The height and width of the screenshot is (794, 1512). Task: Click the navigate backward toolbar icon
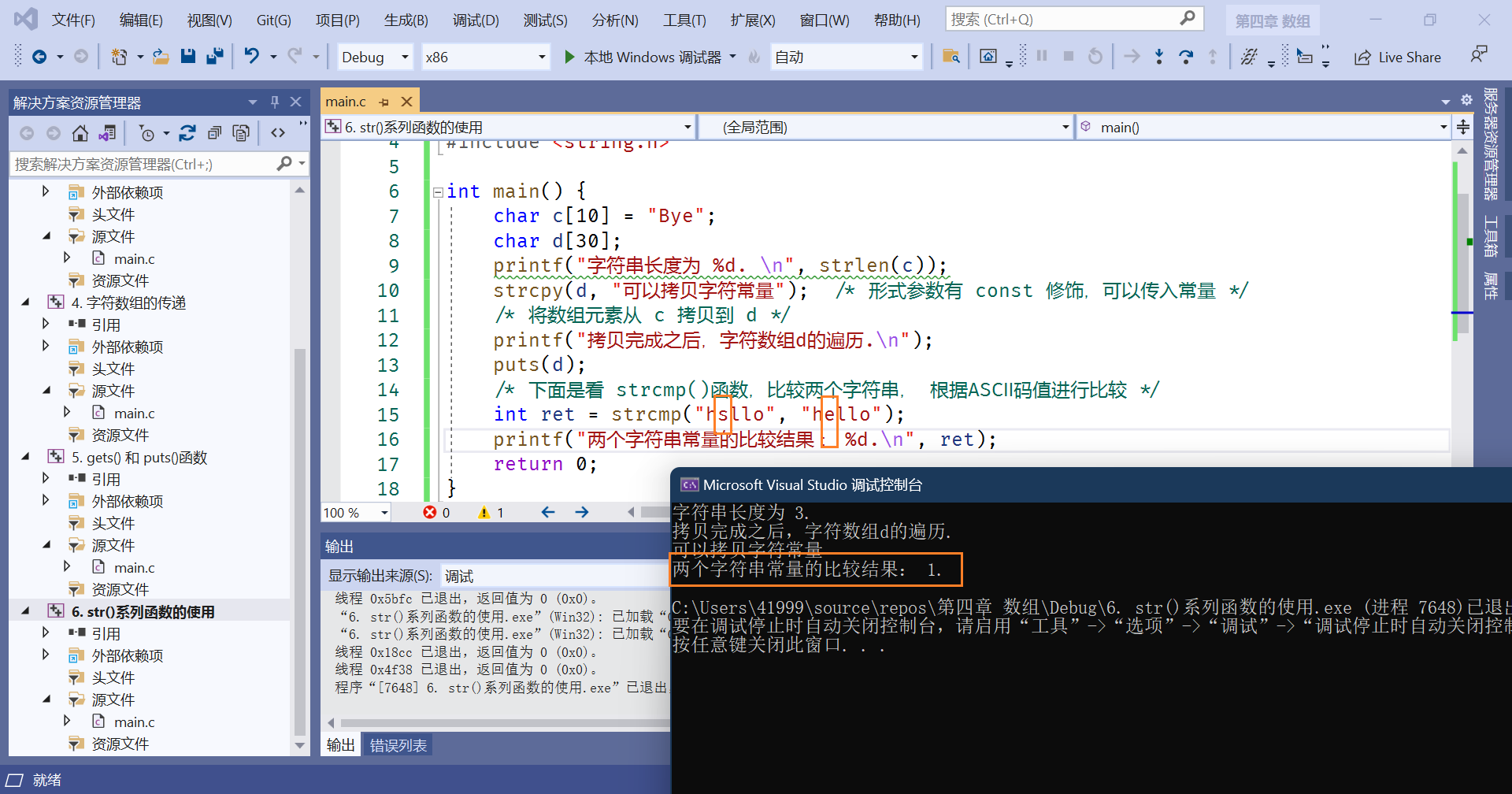(x=39, y=57)
